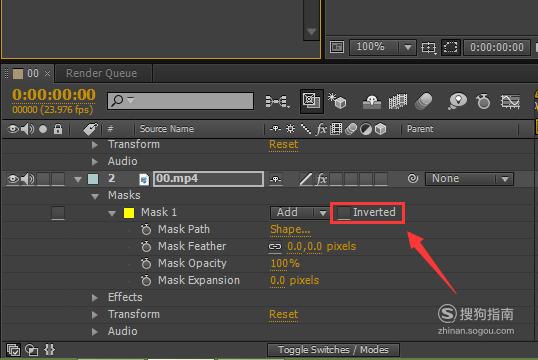Toggle Mask Opacity stopwatch
The height and width of the screenshot is (360, 538).
[146, 263]
